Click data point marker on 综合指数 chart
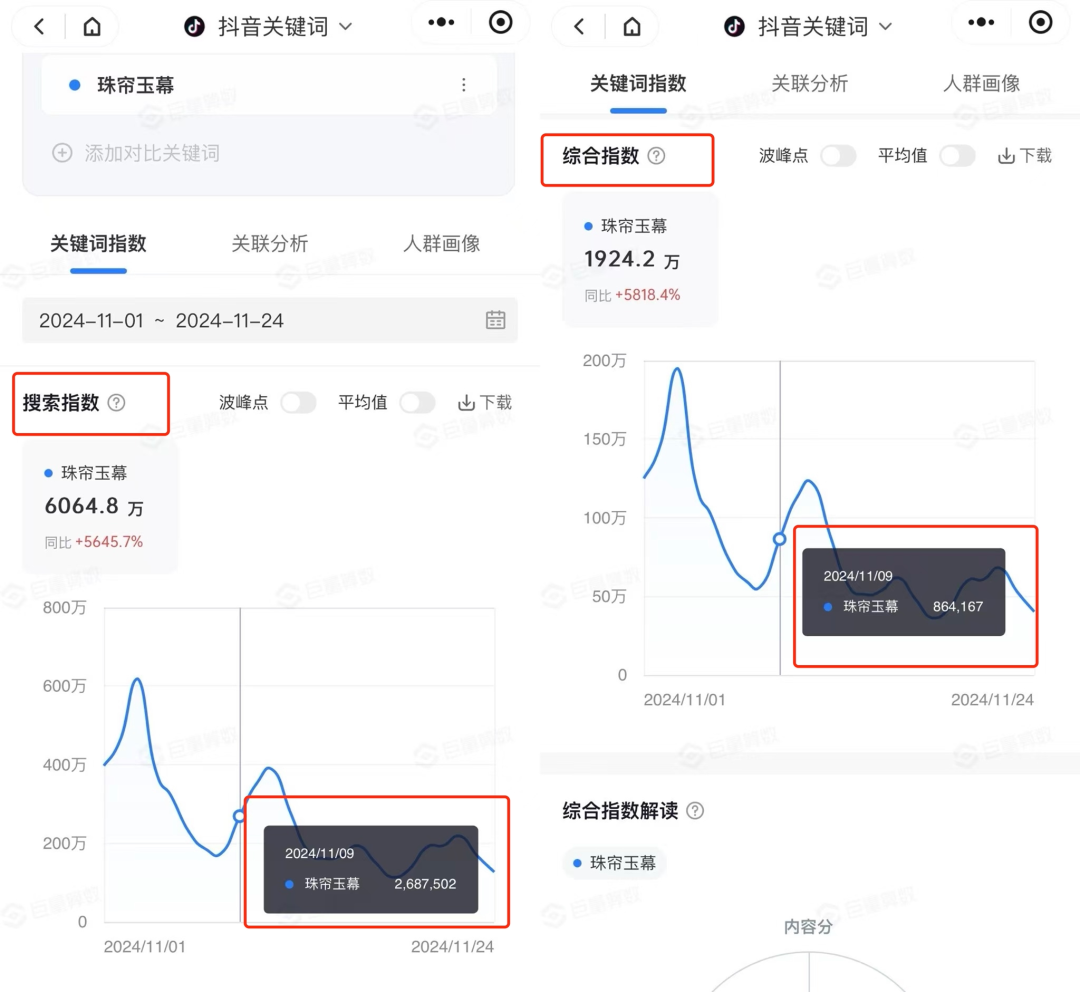 pyautogui.click(x=779, y=539)
